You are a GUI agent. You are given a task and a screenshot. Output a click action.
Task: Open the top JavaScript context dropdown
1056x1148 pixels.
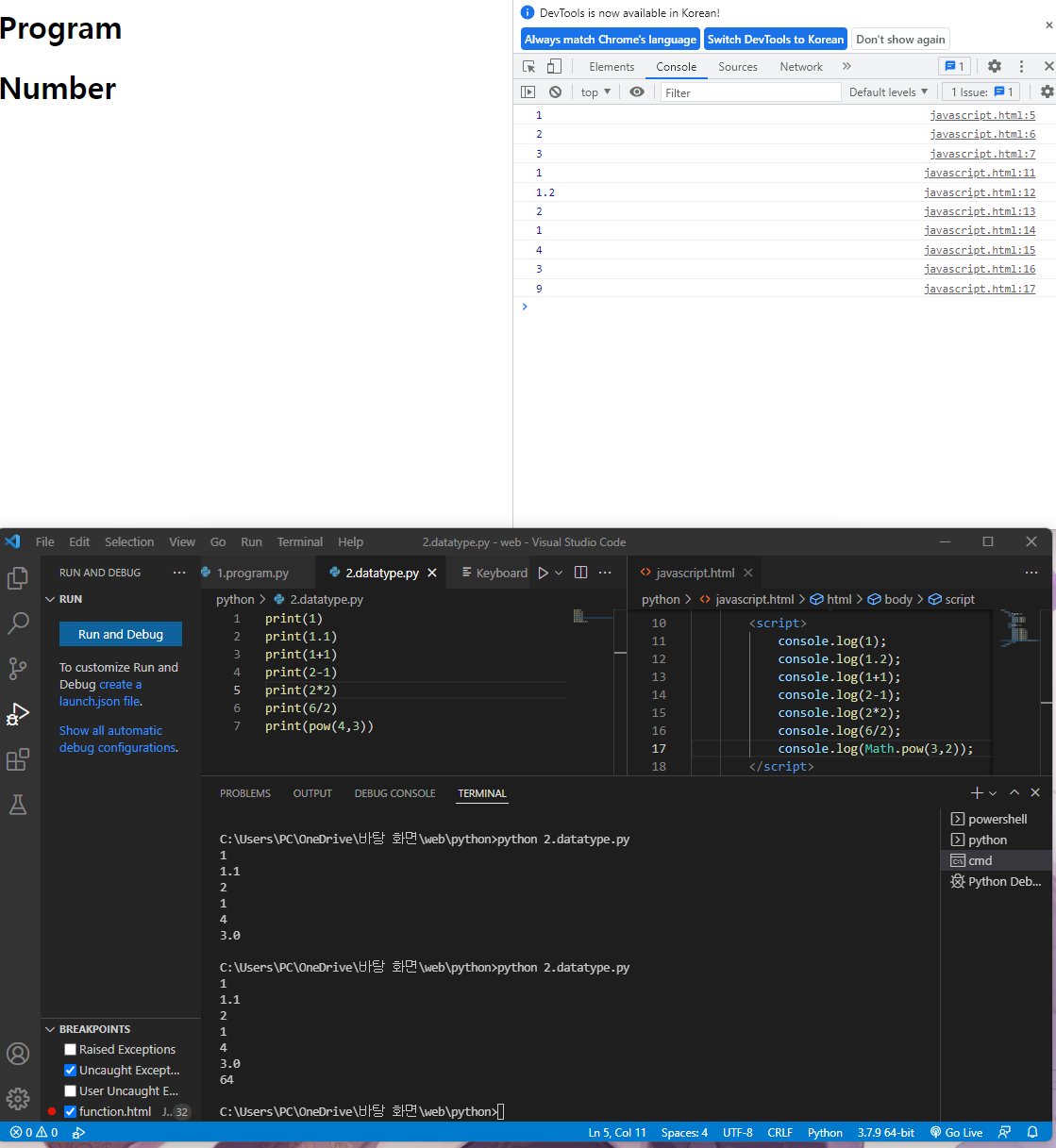coord(595,92)
